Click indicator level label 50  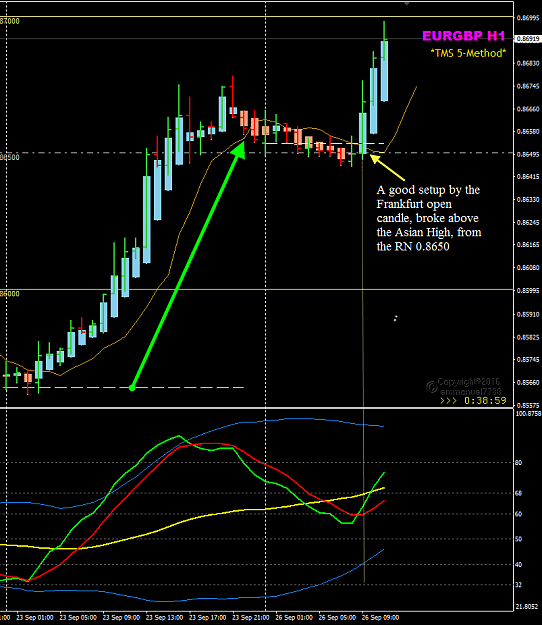click(x=518, y=539)
